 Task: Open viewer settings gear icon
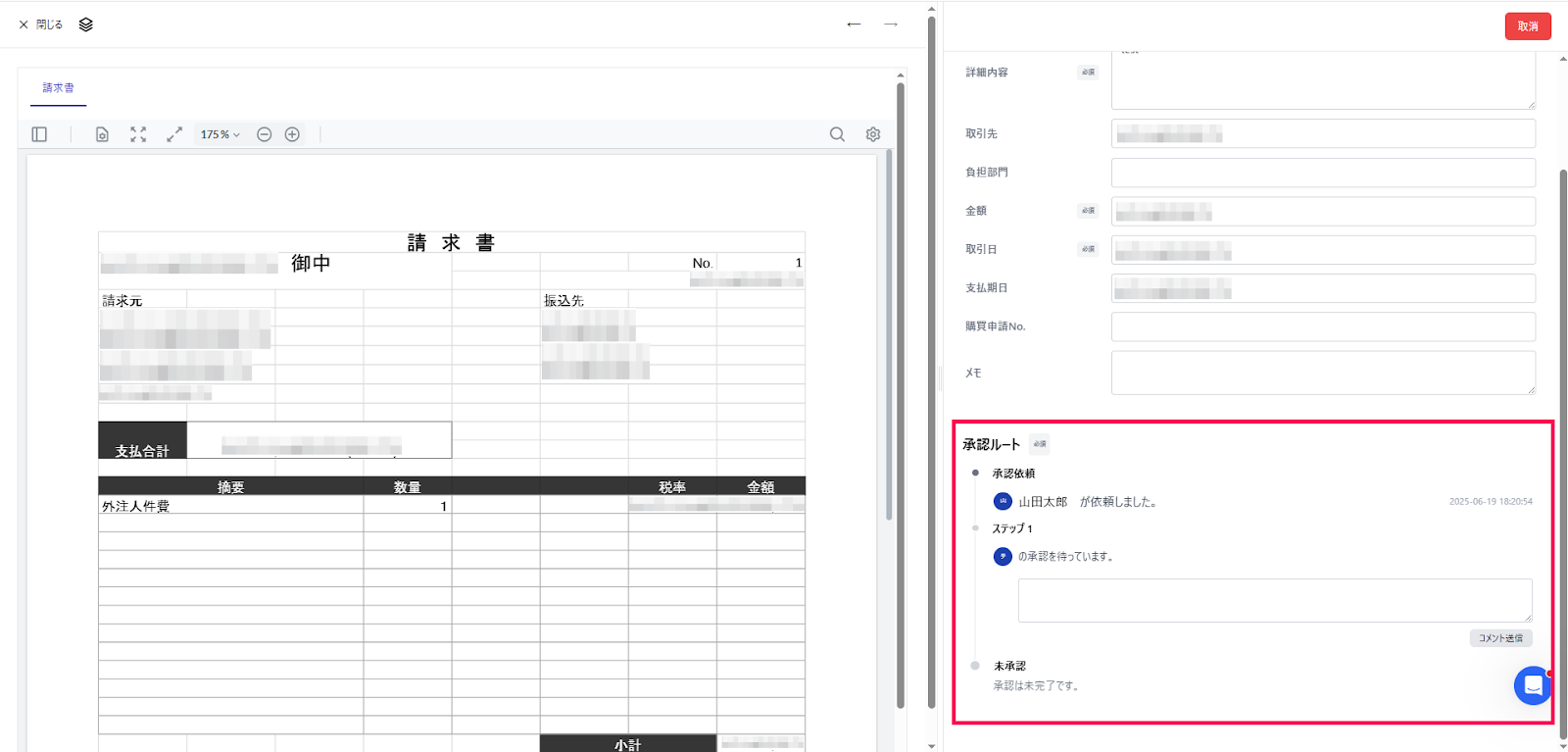tap(873, 134)
